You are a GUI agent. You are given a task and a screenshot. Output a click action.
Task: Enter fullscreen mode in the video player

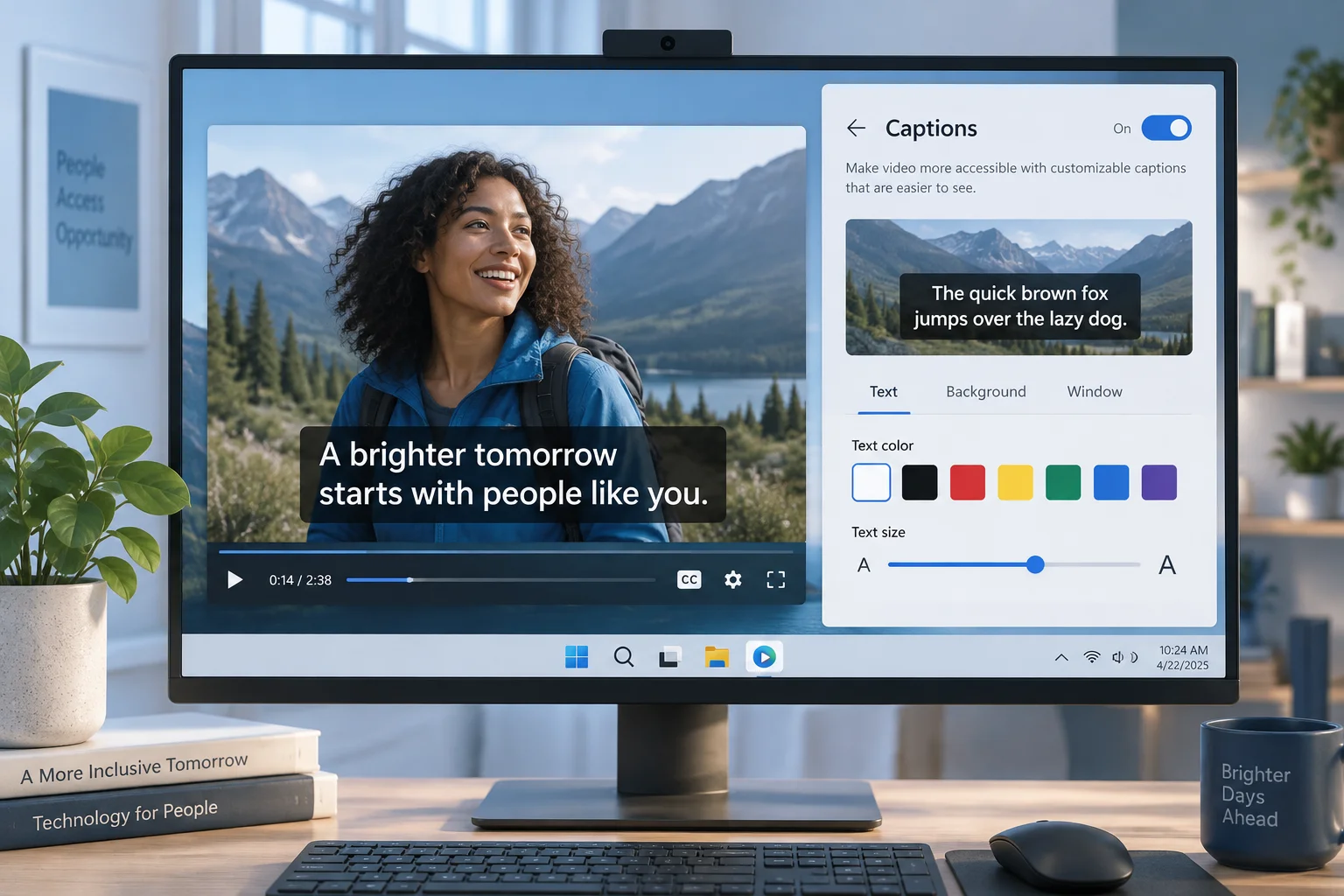776,579
